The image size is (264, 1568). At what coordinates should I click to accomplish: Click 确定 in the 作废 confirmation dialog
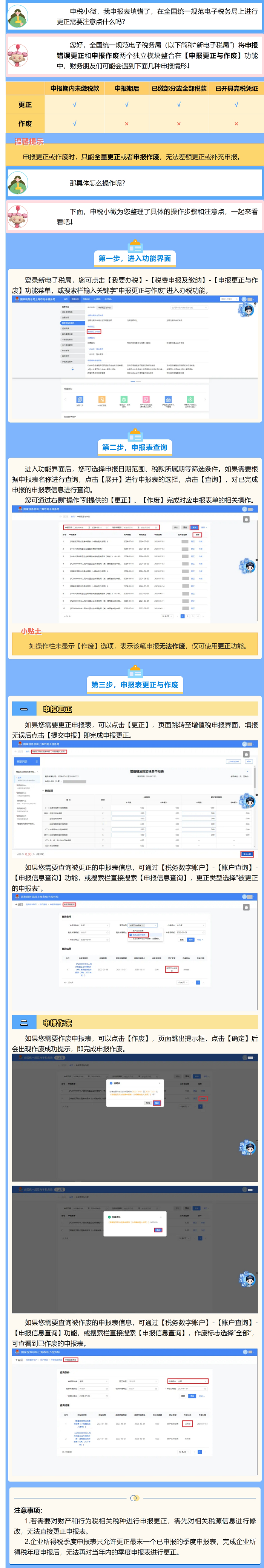click(x=157, y=1102)
